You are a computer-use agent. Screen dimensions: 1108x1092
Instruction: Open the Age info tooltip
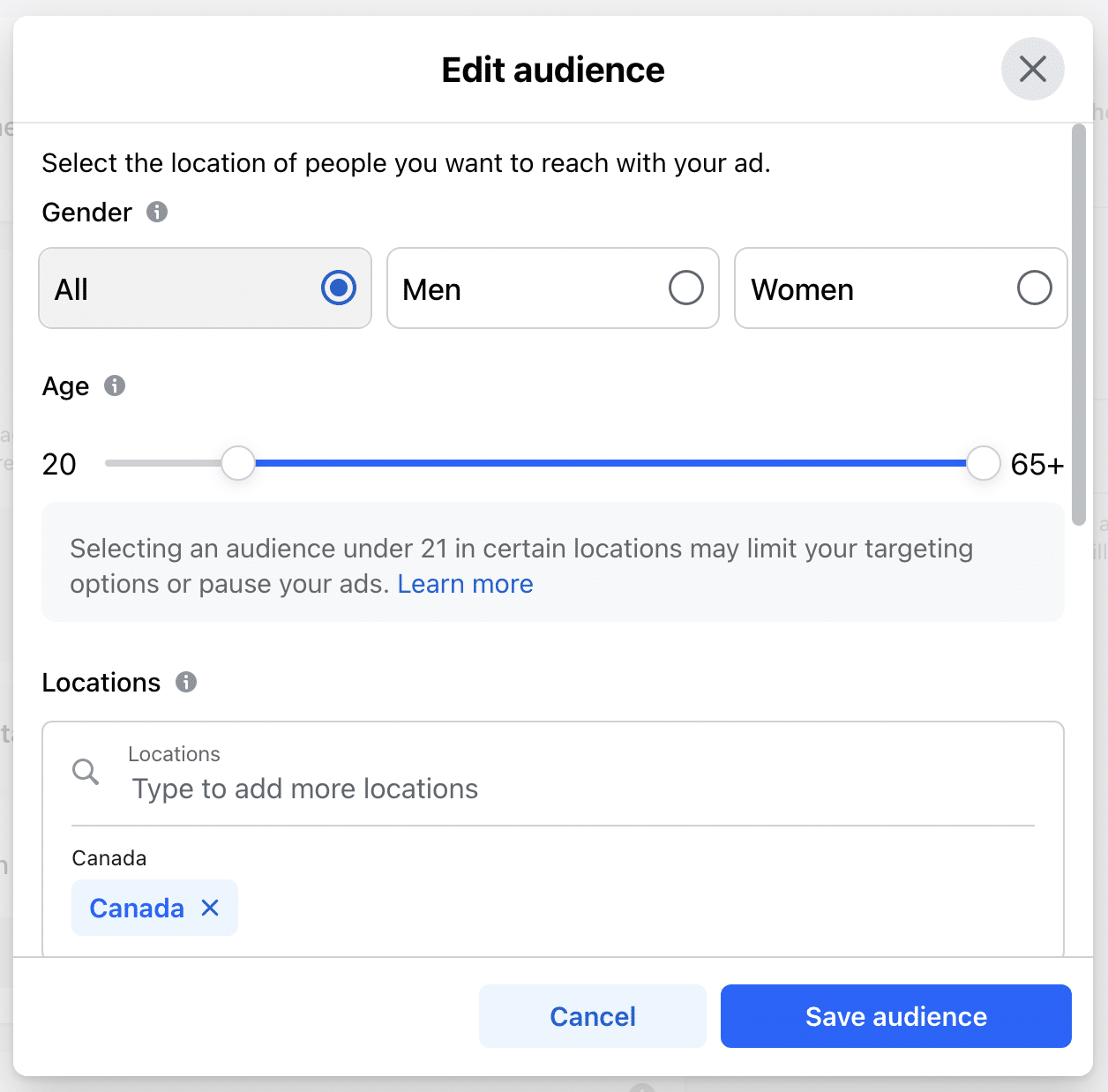[x=116, y=385]
